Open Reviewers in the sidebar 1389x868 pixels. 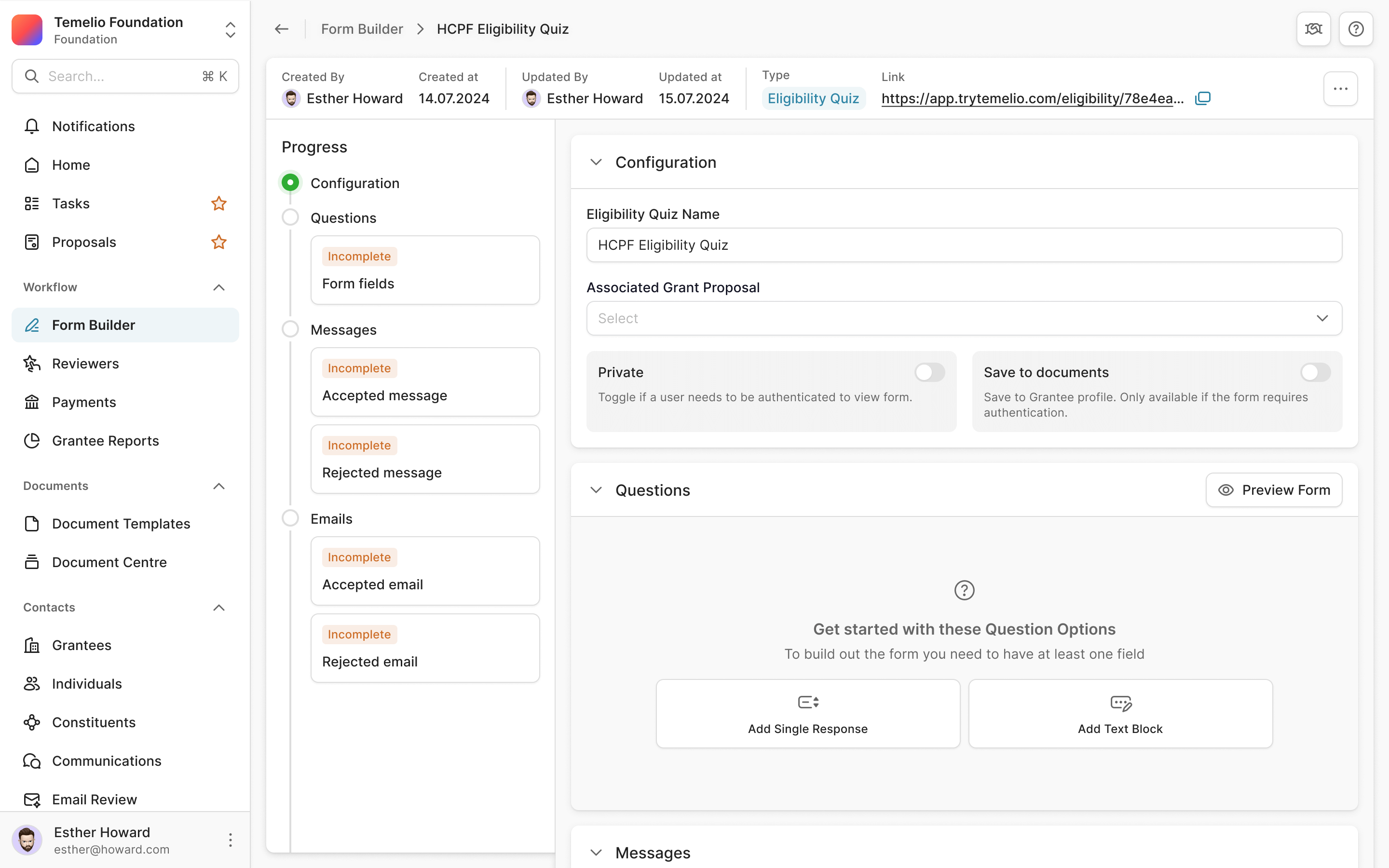coord(85,364)
